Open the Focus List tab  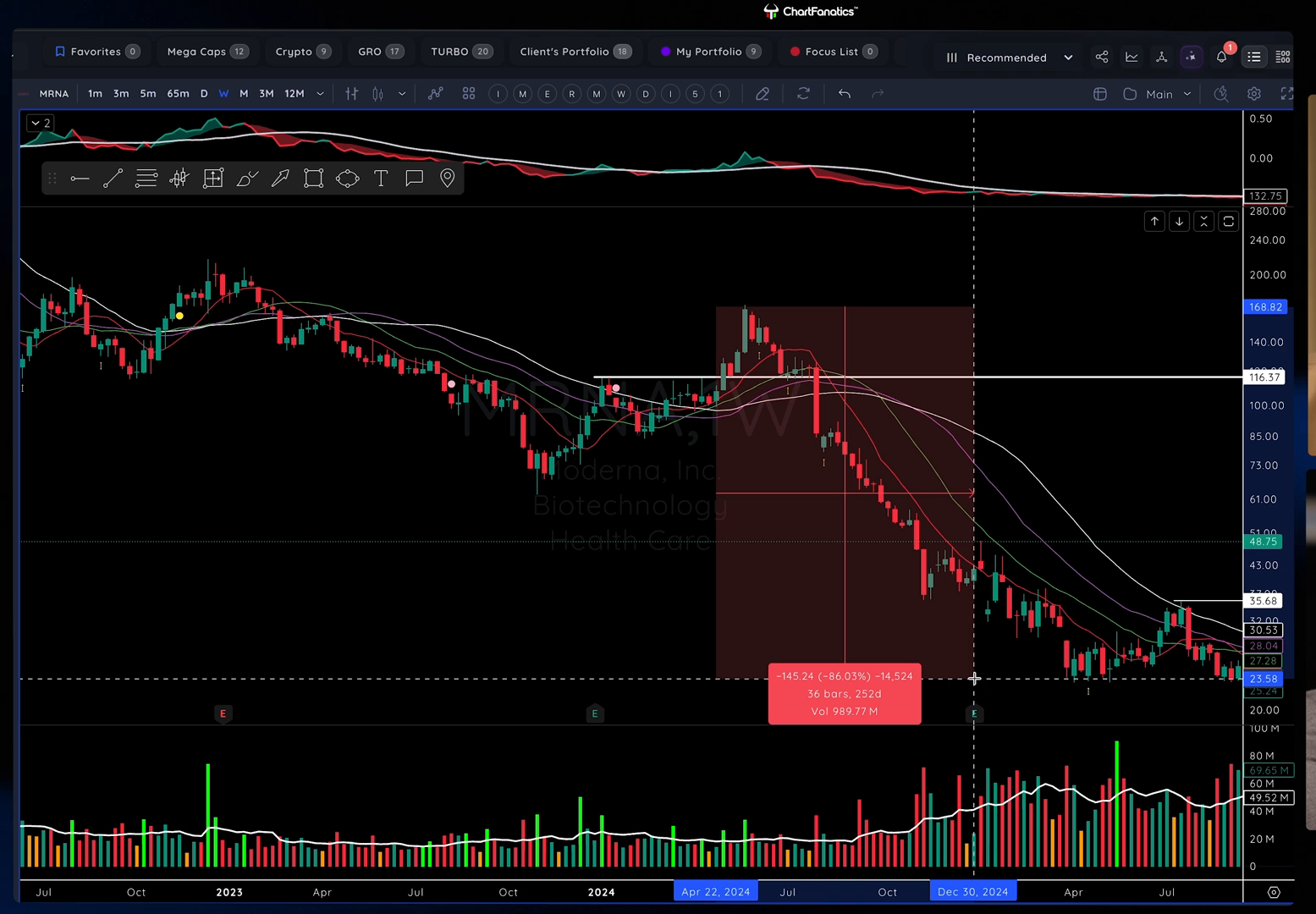point(833,52)
